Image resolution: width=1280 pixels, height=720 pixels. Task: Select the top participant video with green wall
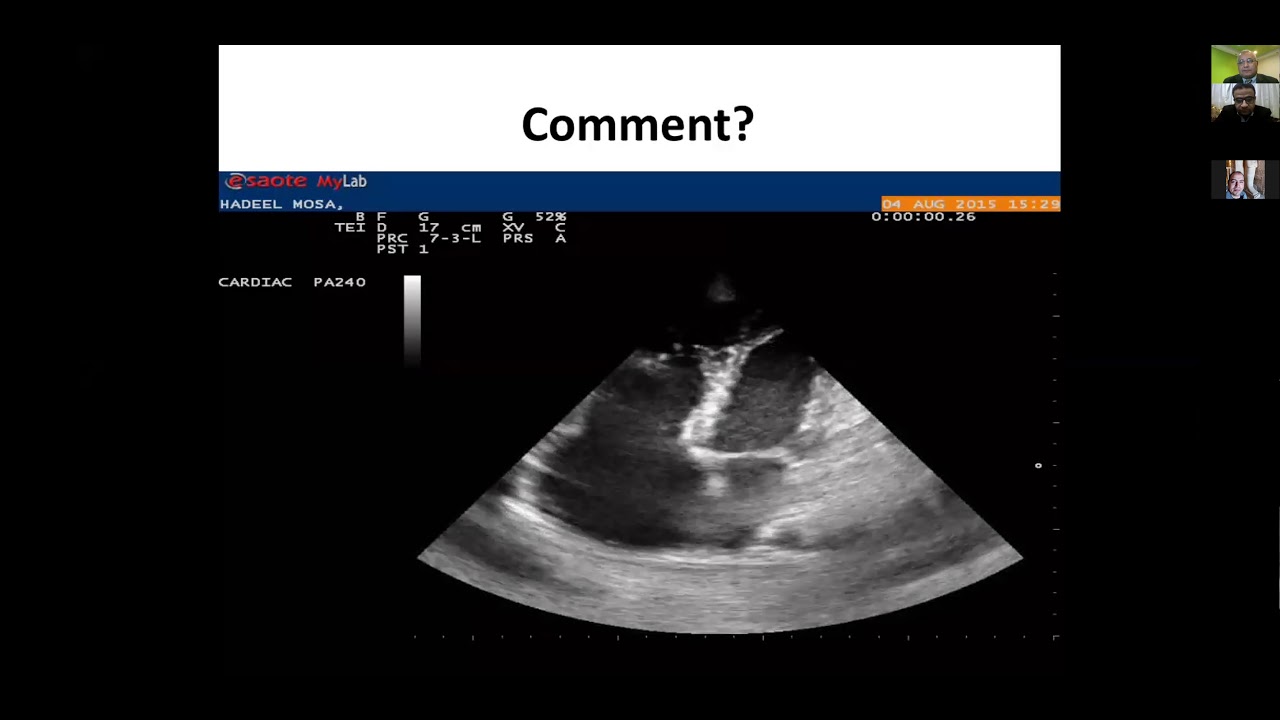click(x=1245, y=64)
